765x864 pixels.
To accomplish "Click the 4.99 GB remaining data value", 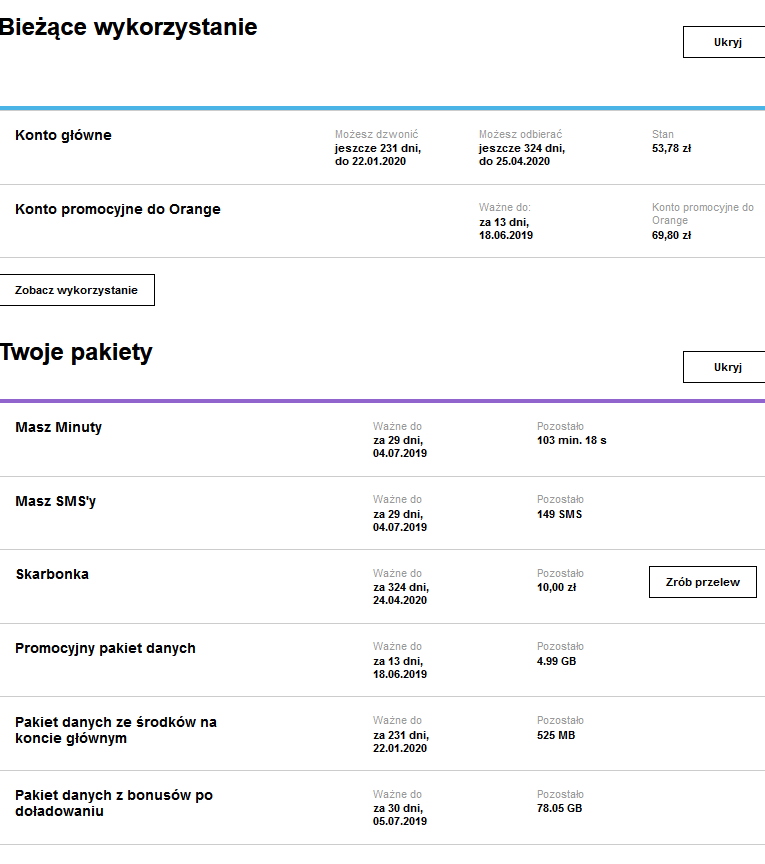I will coord(556,661).
